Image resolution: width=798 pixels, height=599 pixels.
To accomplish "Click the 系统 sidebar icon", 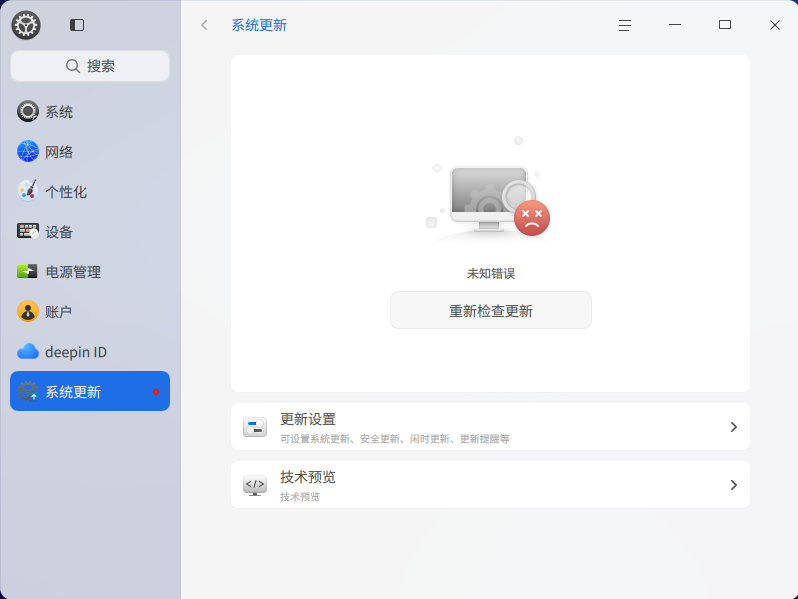I will 27,111.
